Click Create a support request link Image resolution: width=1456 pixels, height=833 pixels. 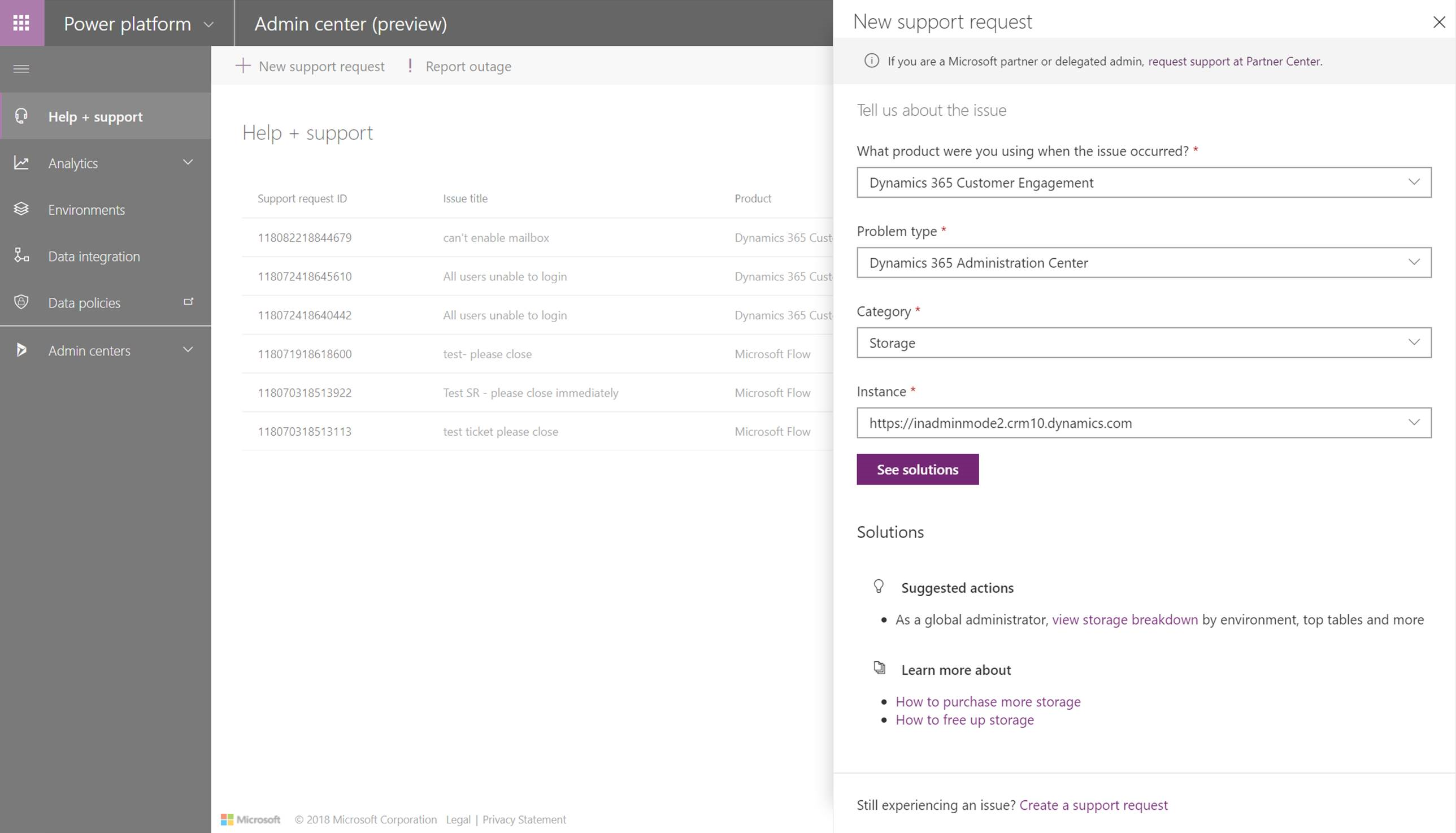1093,805
